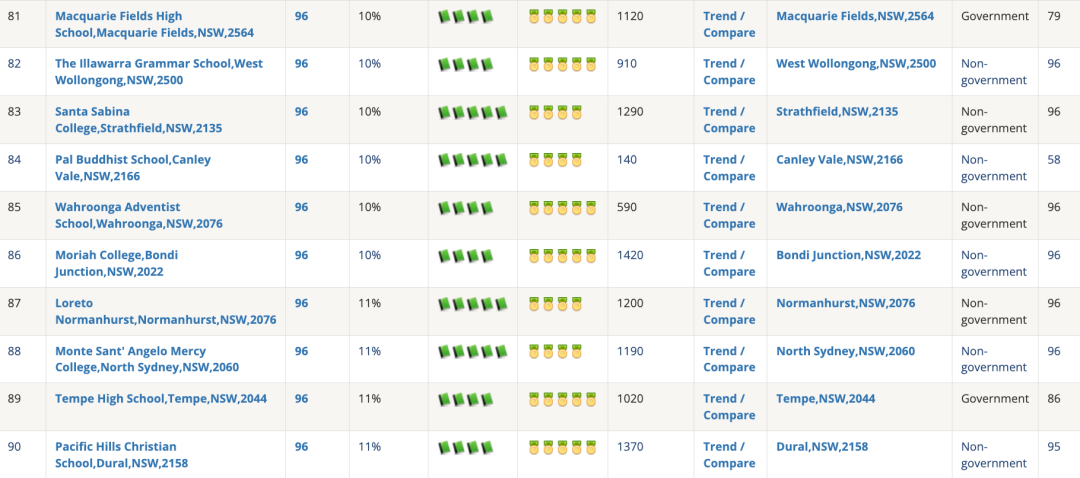Click green books rating for Macquarie Fields High School
1080x478 pixels.
point(466,16)
